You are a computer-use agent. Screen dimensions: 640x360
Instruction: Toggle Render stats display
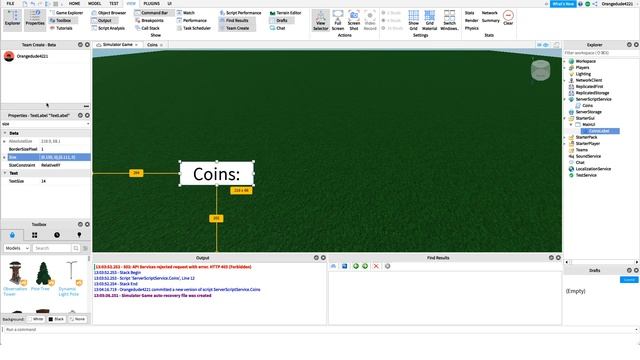471,20
